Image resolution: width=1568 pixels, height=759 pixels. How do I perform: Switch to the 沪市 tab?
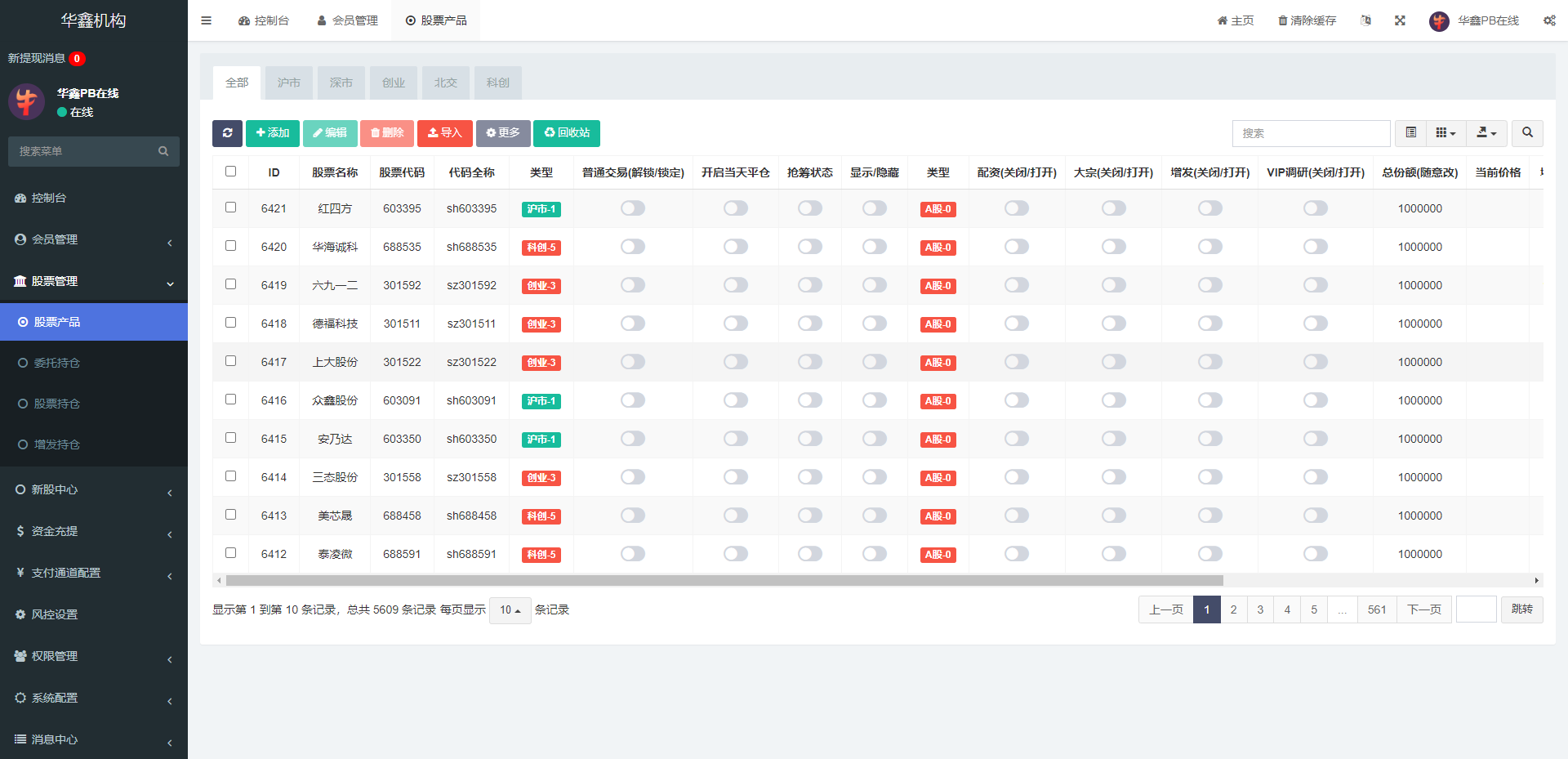288,83
